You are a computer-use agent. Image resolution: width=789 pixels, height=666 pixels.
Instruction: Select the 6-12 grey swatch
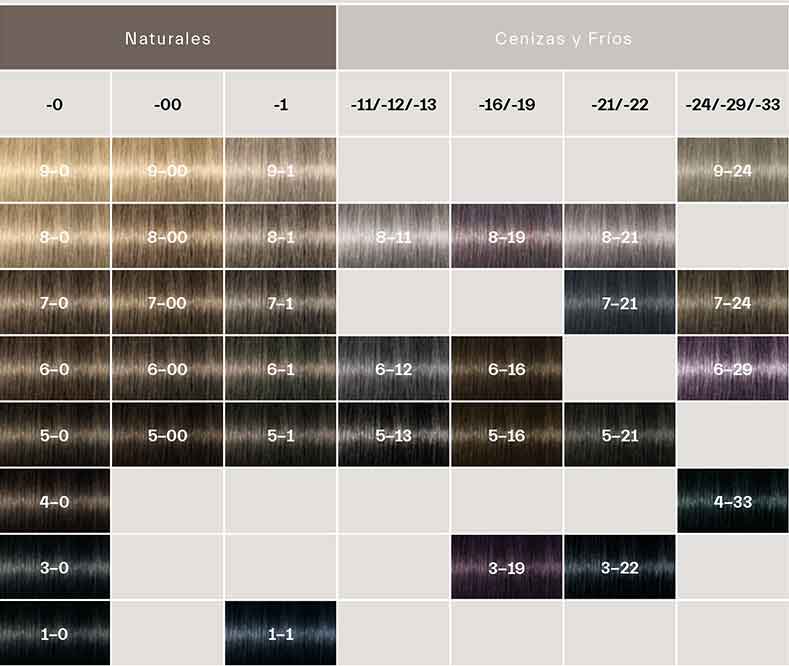pyautogui.click(x=393, y=368)
